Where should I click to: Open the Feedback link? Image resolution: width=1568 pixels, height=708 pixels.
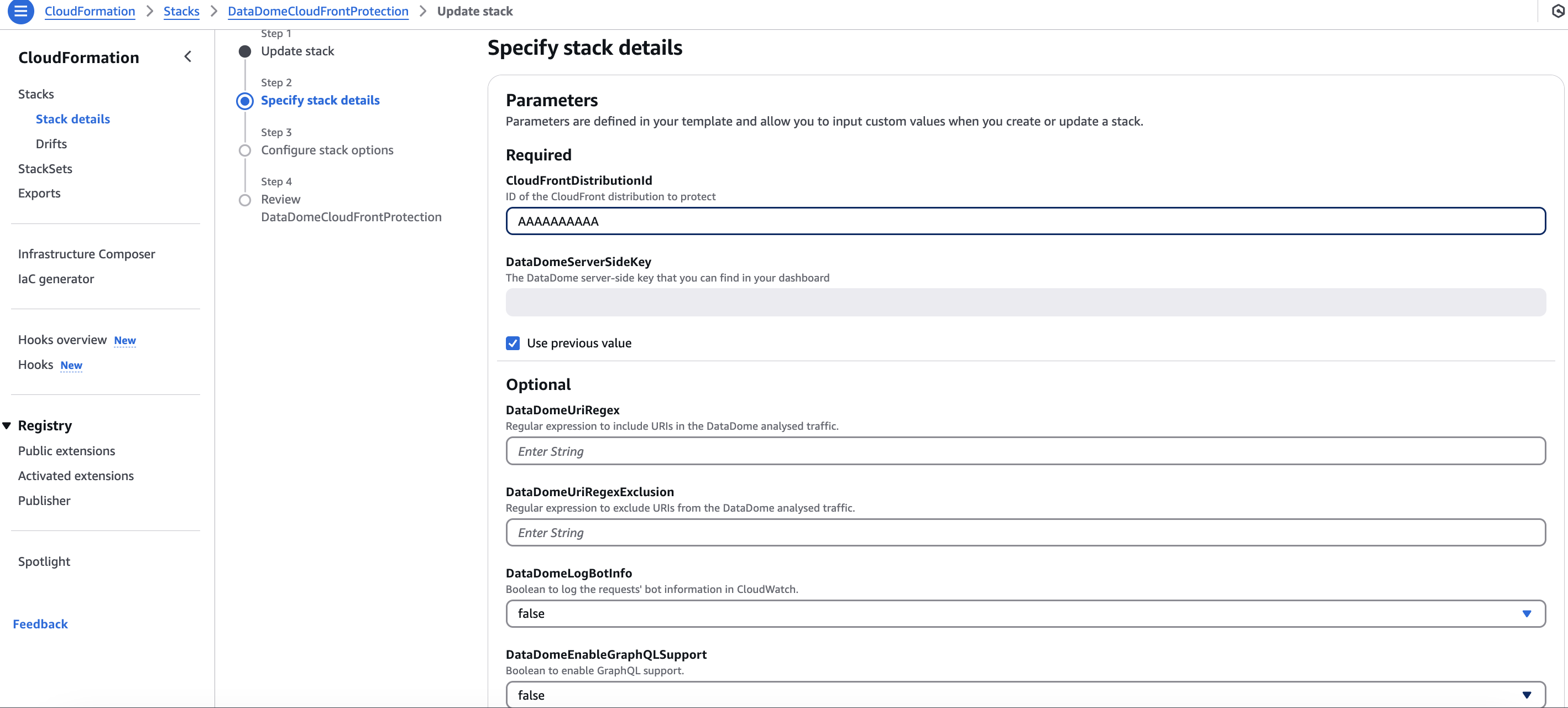click(x=40, y=624)
